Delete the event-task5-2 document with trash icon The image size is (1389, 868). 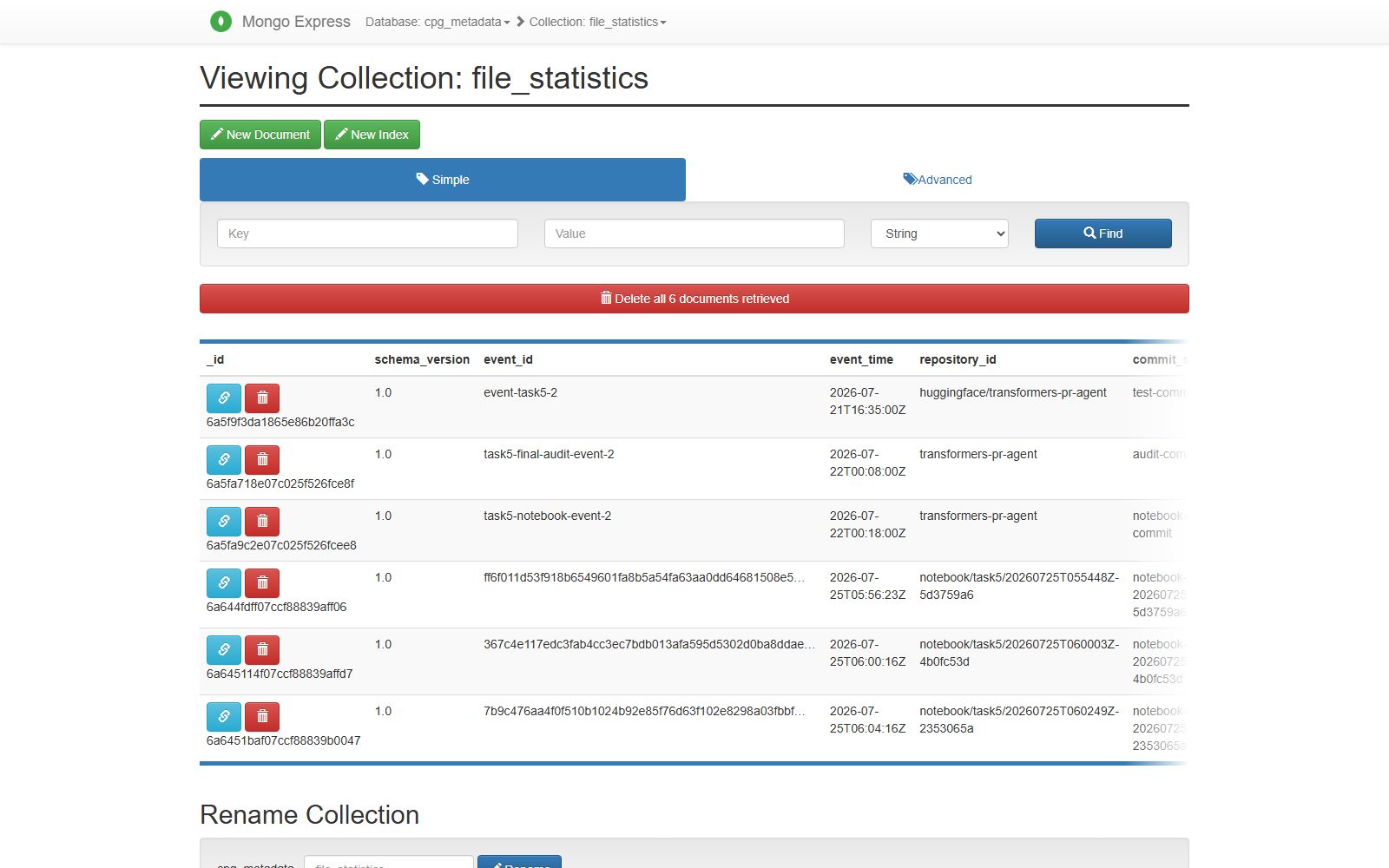pos(262,398)
